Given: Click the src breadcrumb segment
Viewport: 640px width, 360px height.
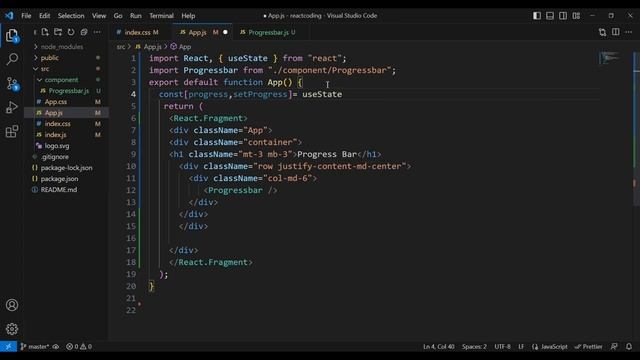Looking at the screenshot, I should 121,47.
